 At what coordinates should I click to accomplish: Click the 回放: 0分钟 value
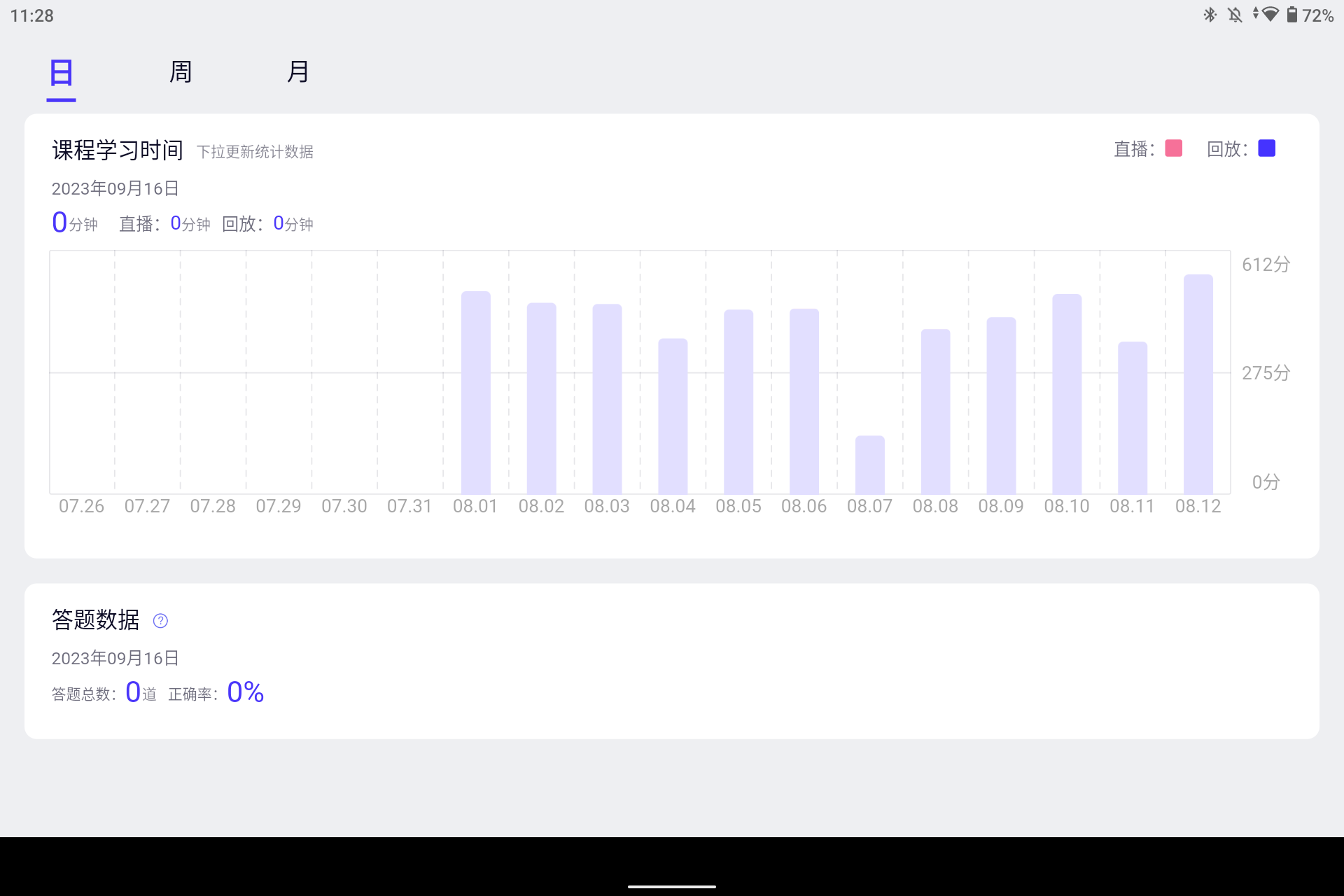point(267,224)
